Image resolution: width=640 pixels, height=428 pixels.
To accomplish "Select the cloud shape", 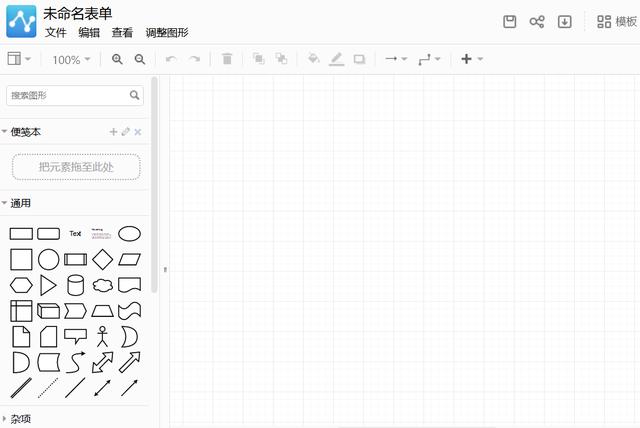I will coord(102,285).
